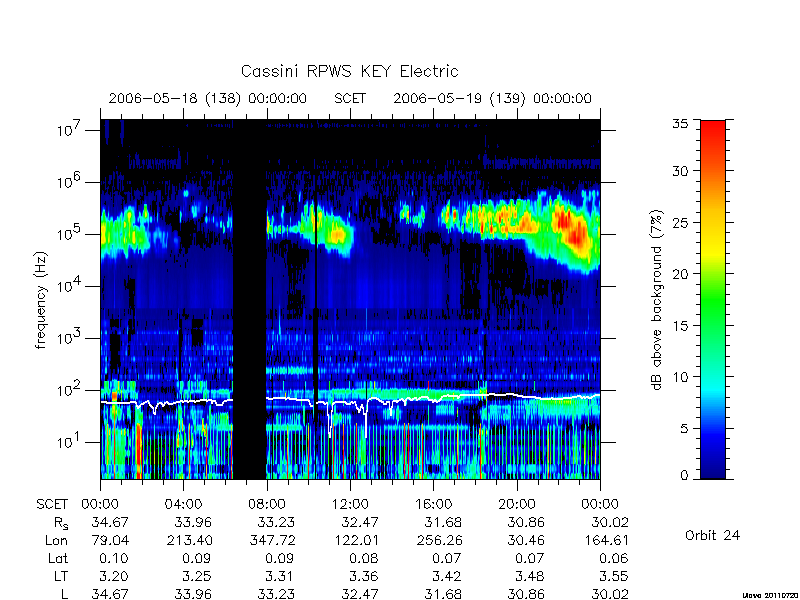Click the LT value "3.31"
Image resolution: width=800 pixels, height=600 pixels.
tap(281, 577)
